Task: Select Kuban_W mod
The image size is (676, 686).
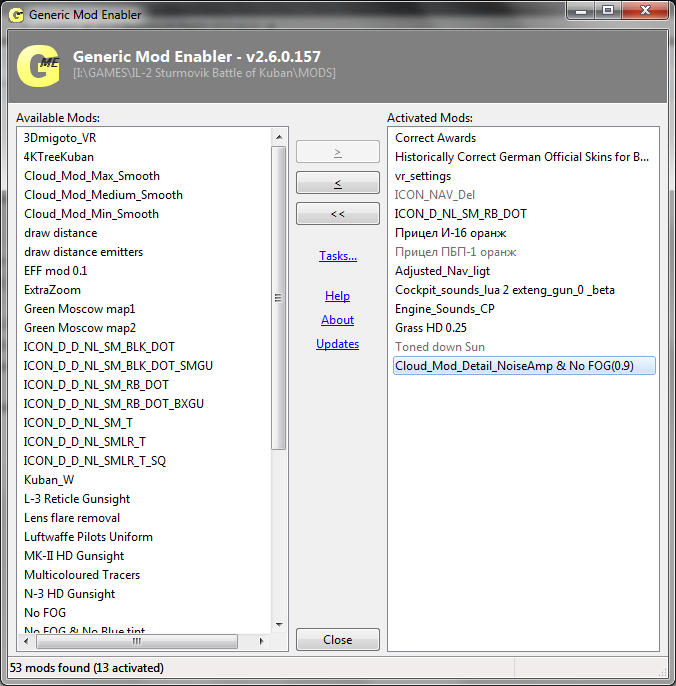Action: (49, 480)
